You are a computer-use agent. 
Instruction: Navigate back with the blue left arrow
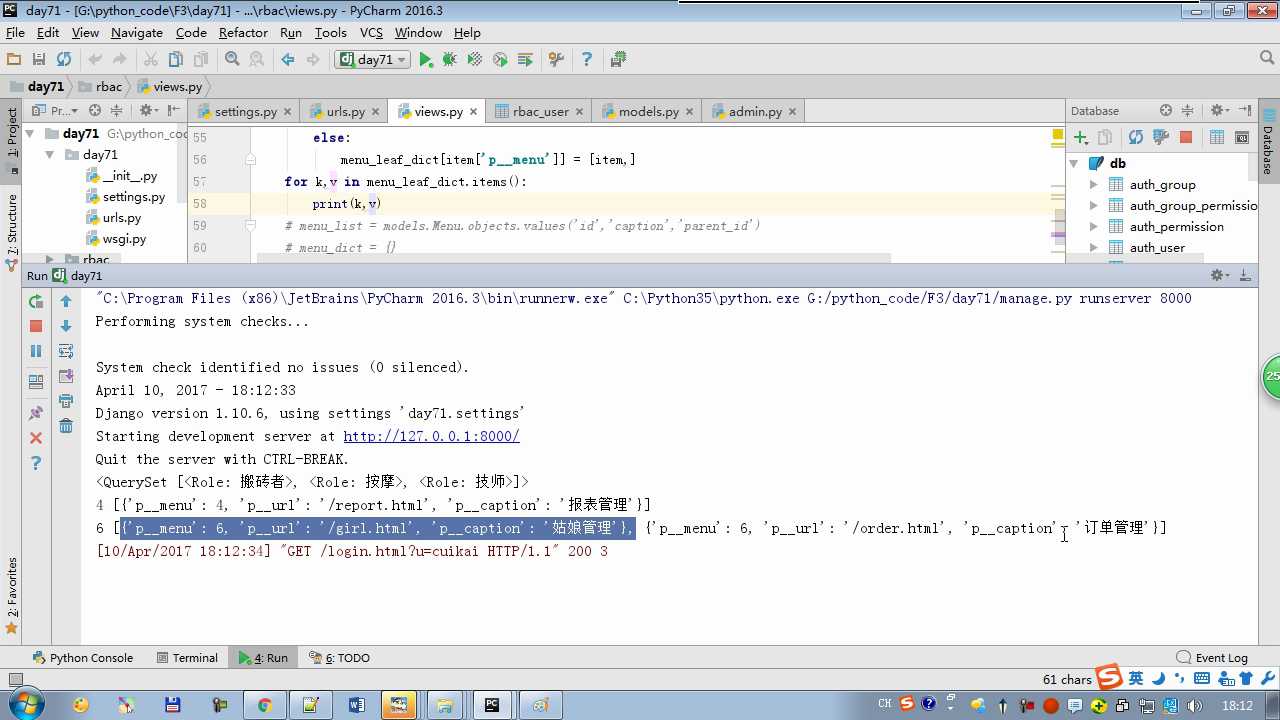288,60
